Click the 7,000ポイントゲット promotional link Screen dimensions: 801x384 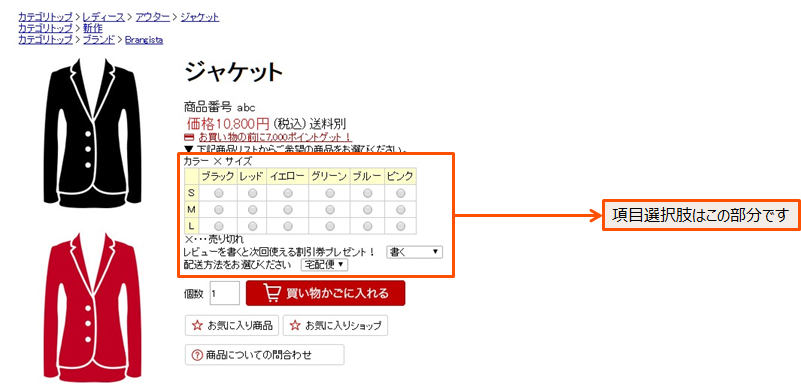click(x=275, y=137)
